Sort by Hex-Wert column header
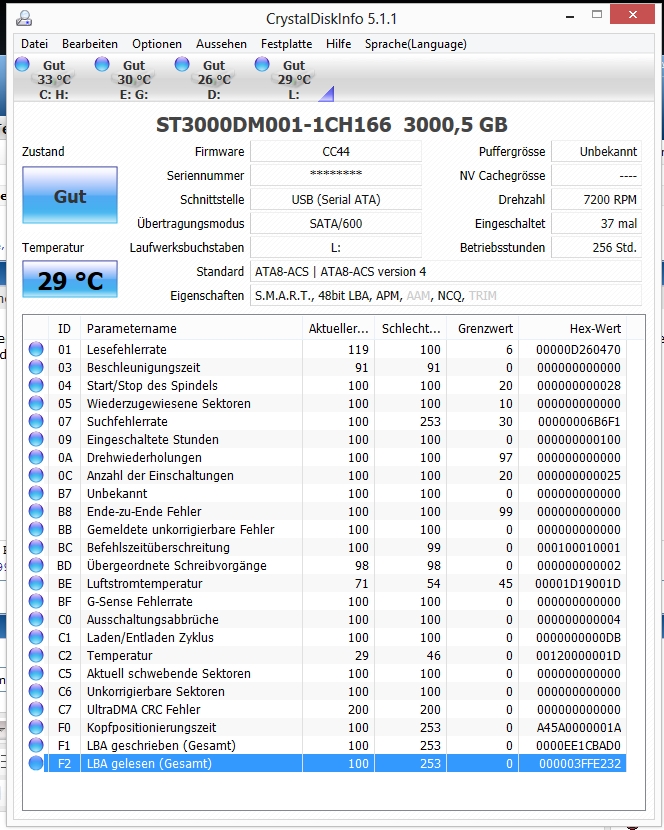Viewport: 664px width, 830px height. (x=572, y=328)
